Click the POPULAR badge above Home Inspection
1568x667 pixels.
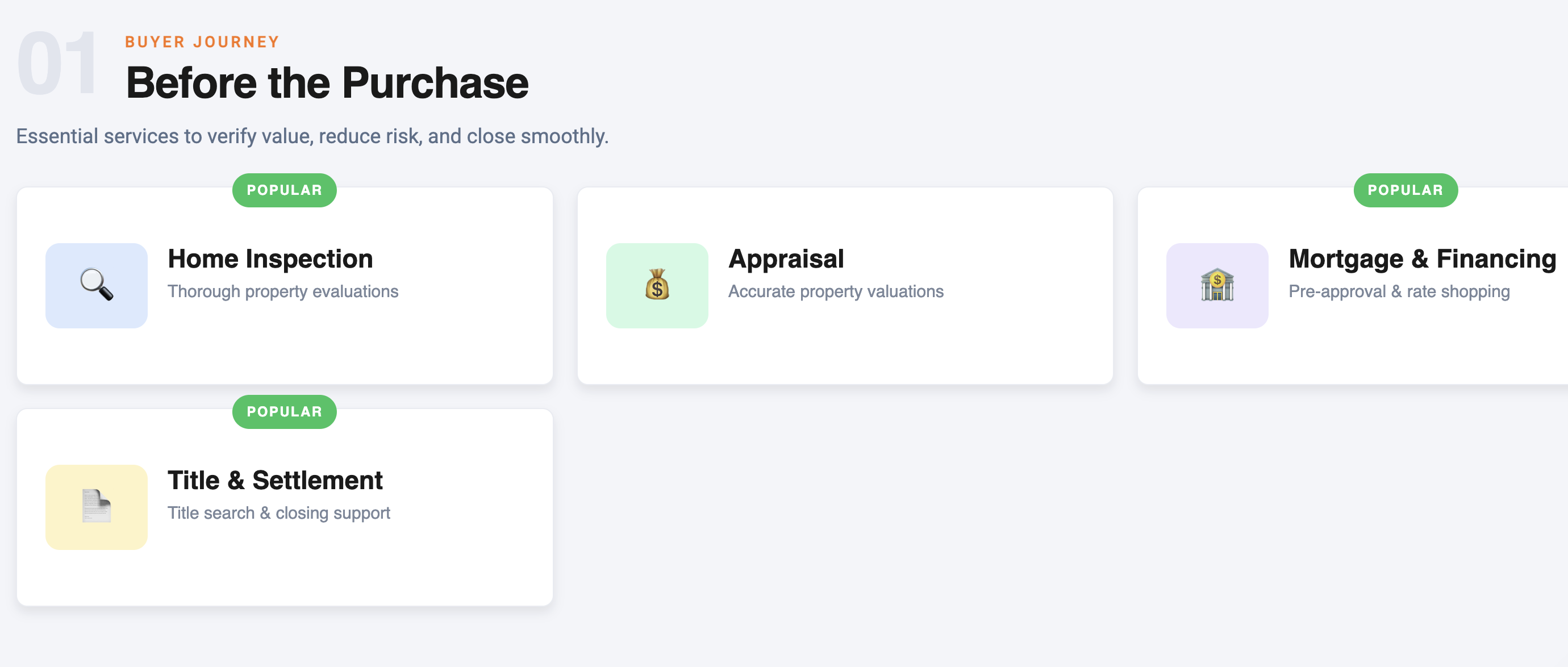284,190
